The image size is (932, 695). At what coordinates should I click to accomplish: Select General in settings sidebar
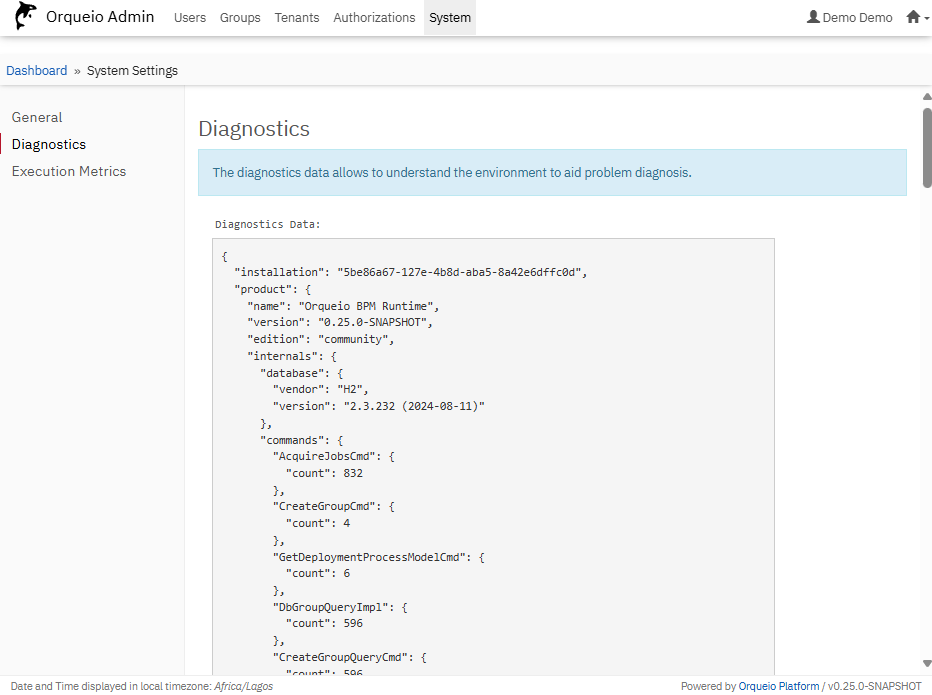37,117
